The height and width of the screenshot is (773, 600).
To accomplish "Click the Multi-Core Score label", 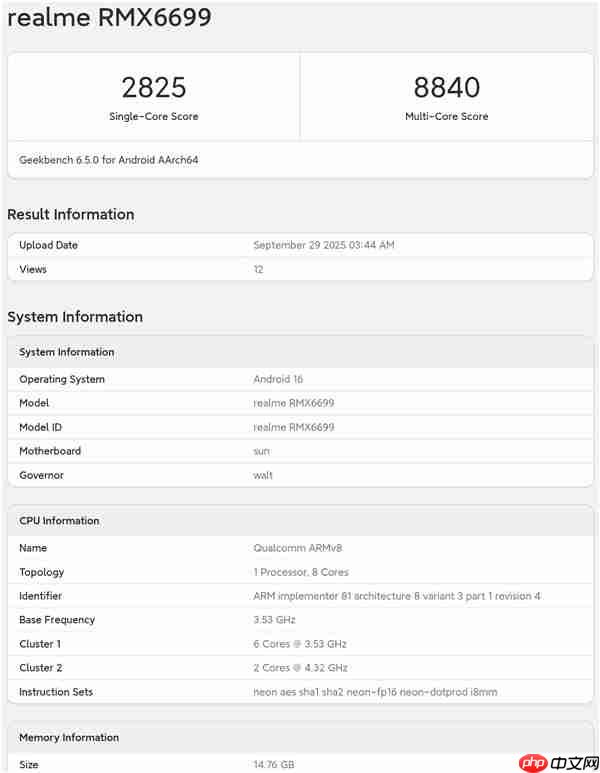I will click(446, 117).
